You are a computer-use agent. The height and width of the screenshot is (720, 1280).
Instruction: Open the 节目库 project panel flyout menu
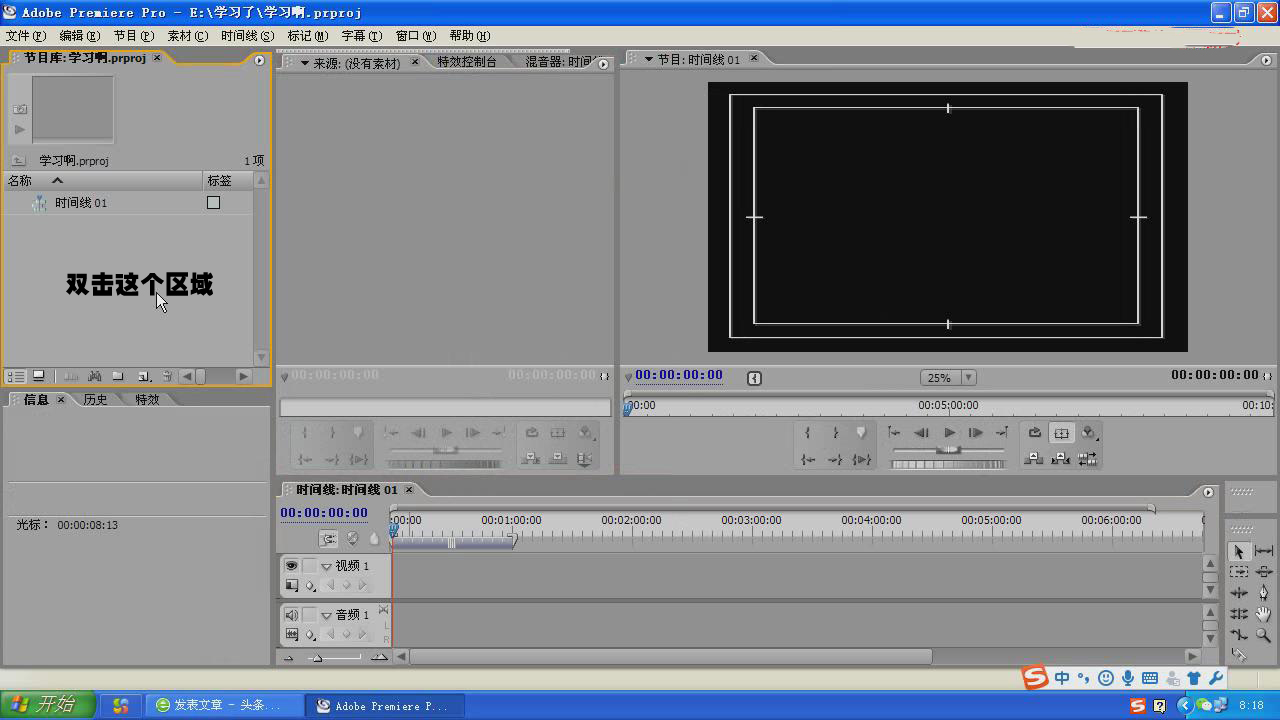click(x=260, y=60)
